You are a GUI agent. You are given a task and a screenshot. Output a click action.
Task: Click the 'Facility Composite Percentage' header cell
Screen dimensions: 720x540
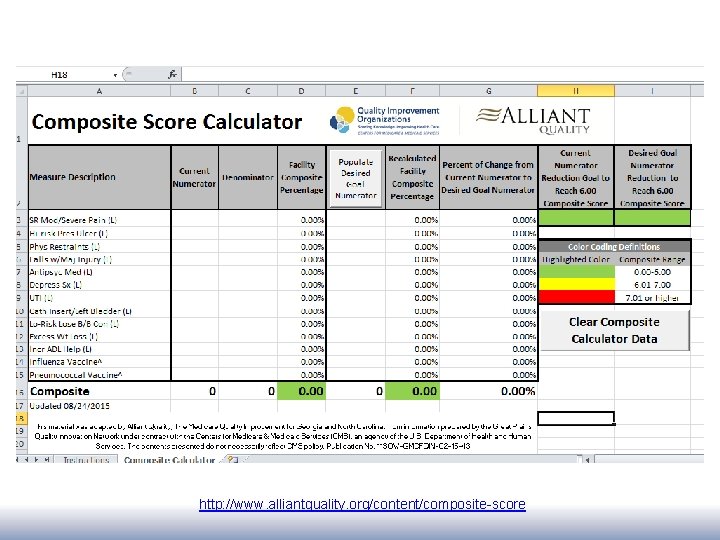click(x=302, y=177)
